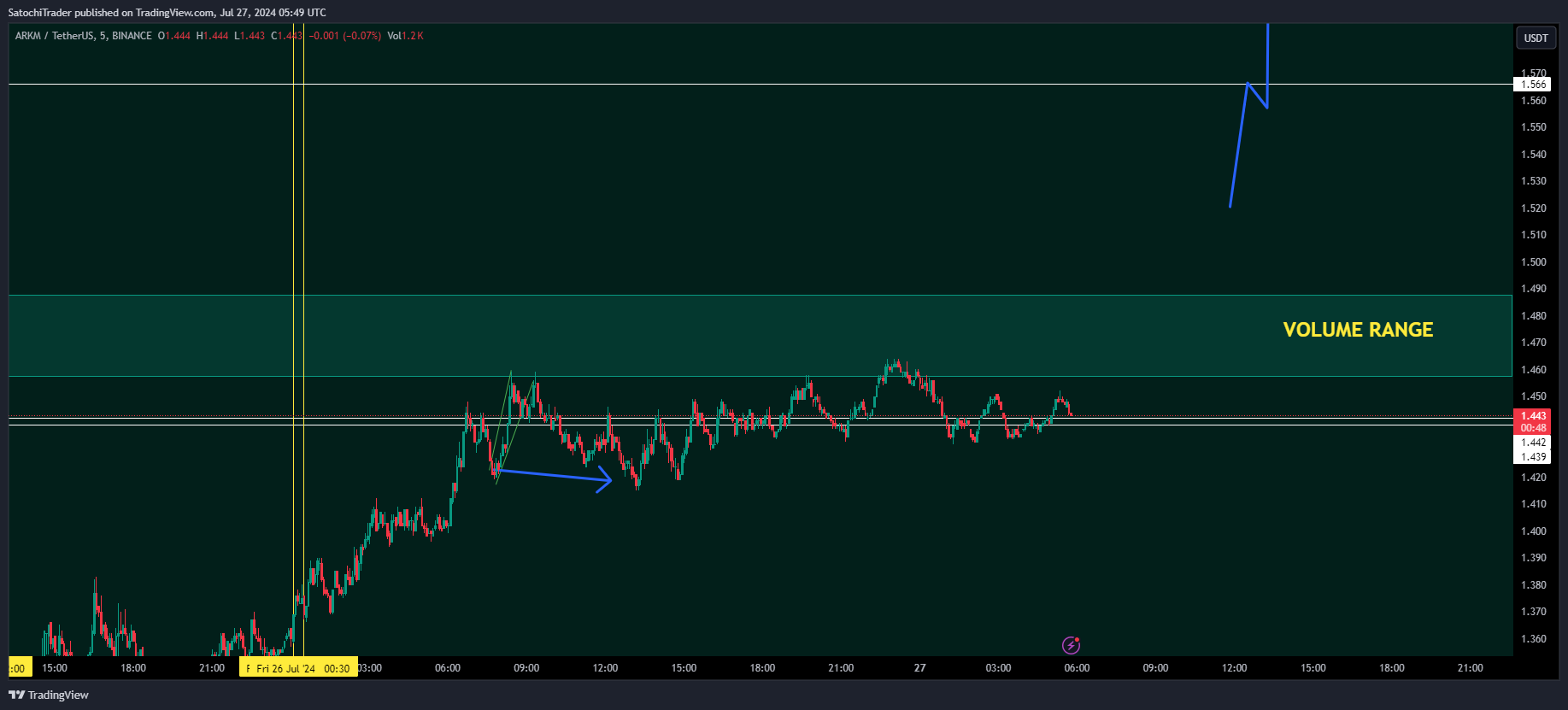This screenshot has height=710, width=1568.
Task: Click the 1.439 price line label
Action: point(1533,457)
